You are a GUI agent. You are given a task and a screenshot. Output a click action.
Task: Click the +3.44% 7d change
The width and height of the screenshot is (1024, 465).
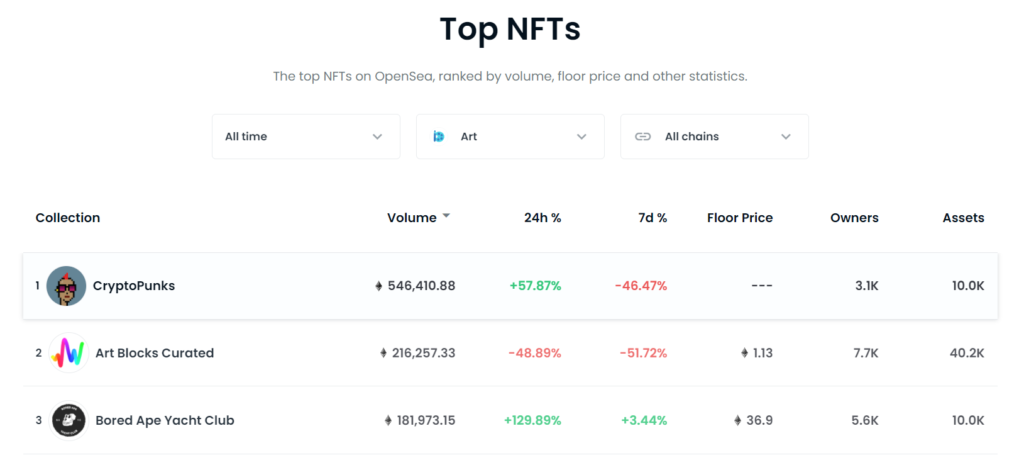click(645, 421)
